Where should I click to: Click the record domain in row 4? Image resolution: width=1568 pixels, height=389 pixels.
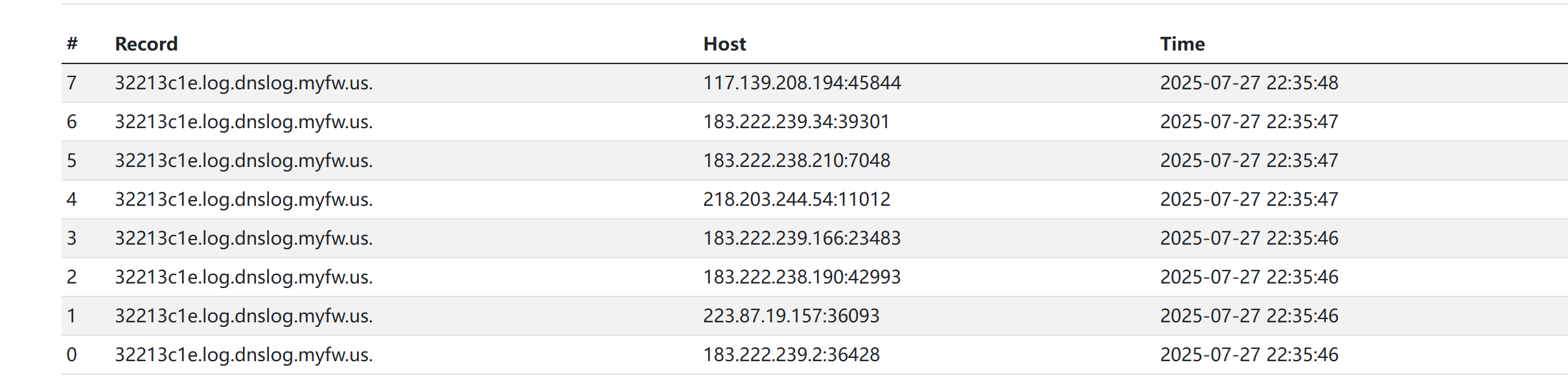click(244, 199)
